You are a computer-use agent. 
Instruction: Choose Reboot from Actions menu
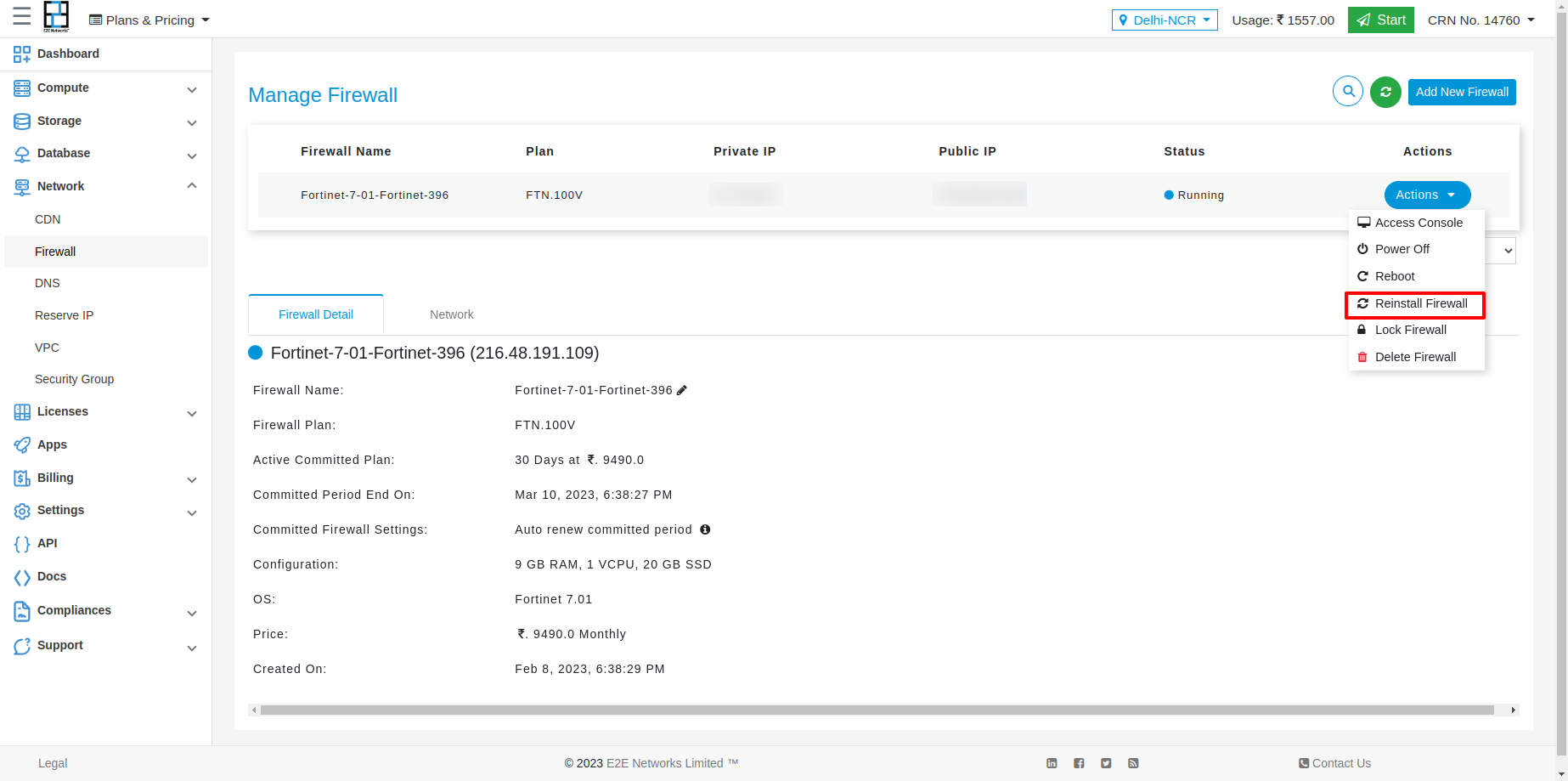pos(1416,276)
